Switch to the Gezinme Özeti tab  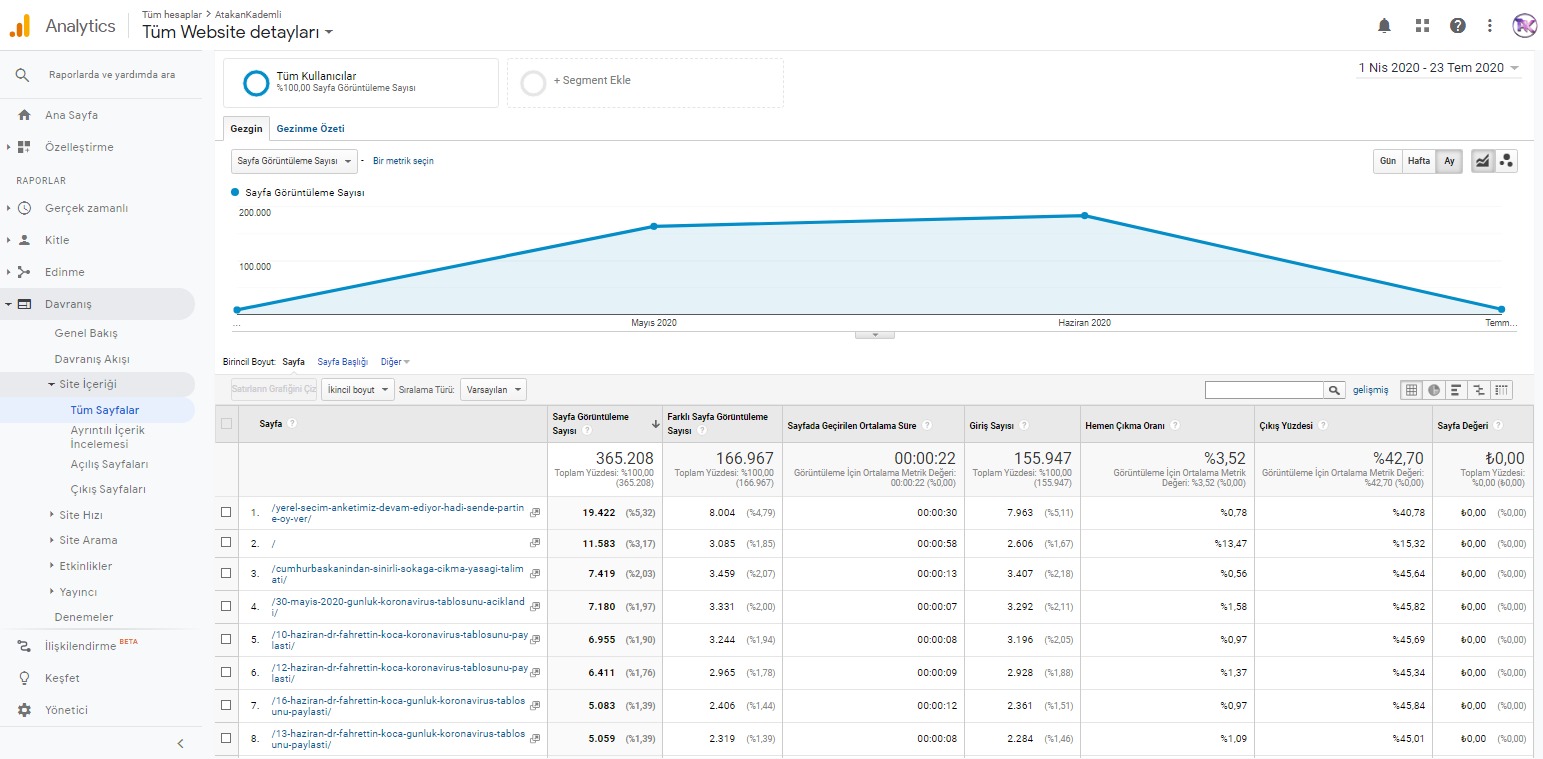point(310,129)
